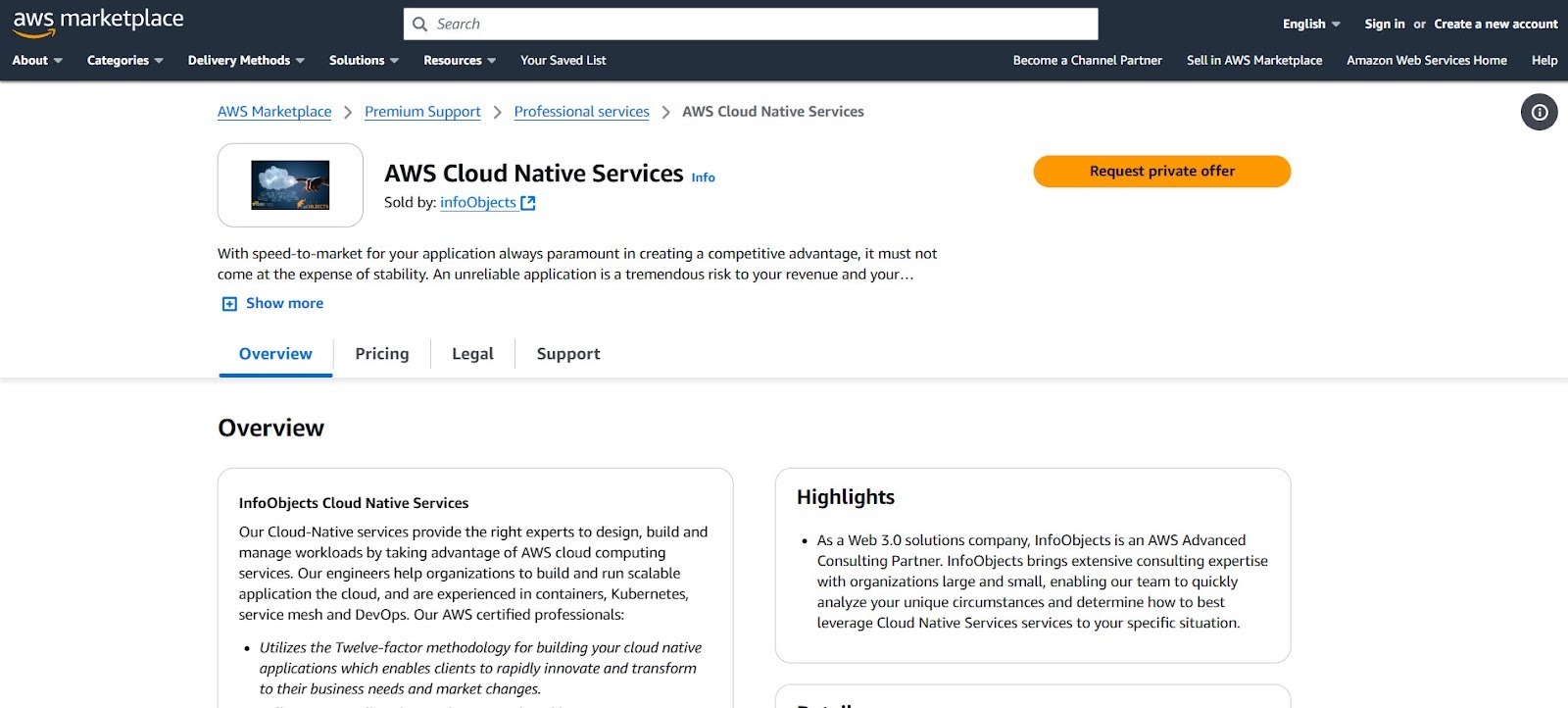This screenshot has width=1568, height=708.
Task: Click the AWS Cloud Native Services breadcrumb text
Action: click(x=773, y=112)
